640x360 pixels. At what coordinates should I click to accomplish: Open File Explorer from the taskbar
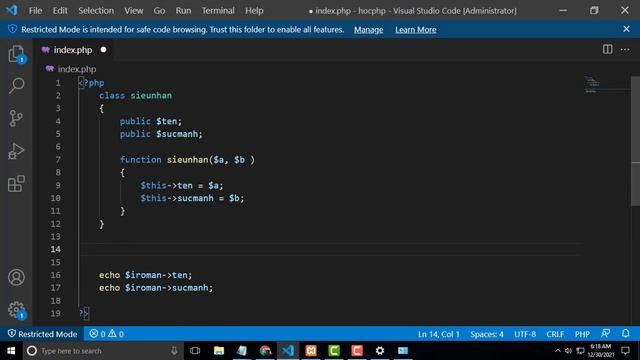pos(219,351)
